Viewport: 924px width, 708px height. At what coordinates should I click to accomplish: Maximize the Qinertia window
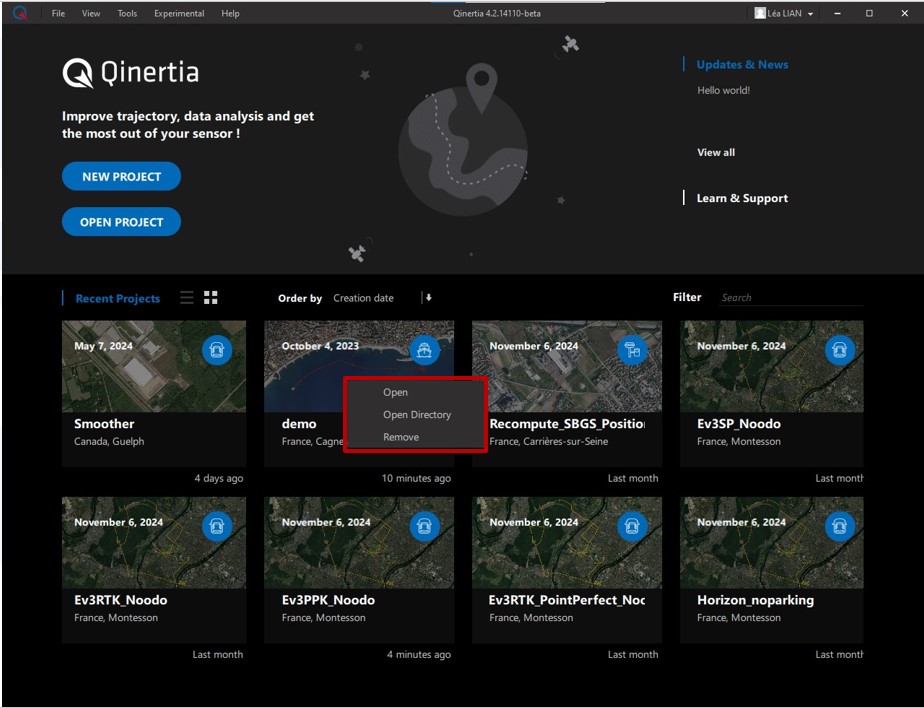coord(869,13)
